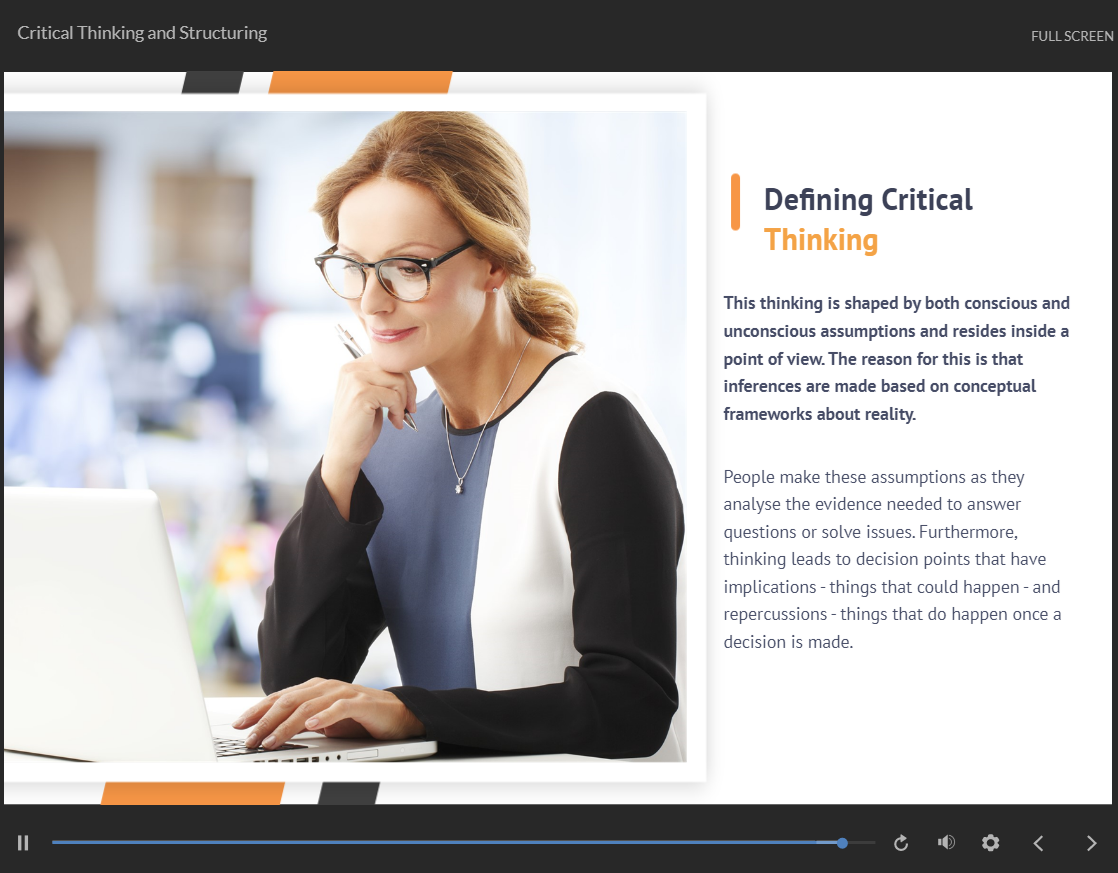Click the orange stripe above the photo
The image size is (1118, 873).
(360, 82)
